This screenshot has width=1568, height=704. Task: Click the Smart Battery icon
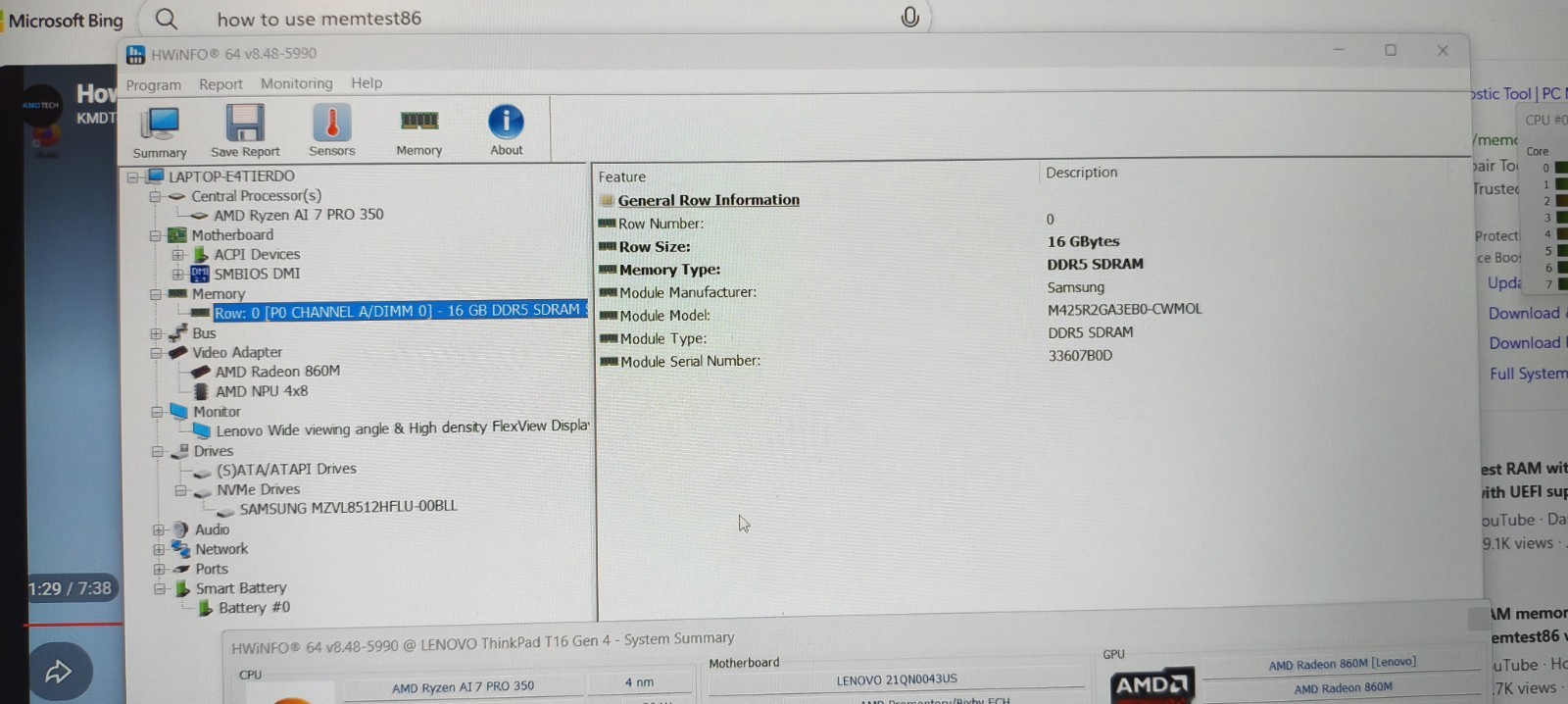(182, 588)
